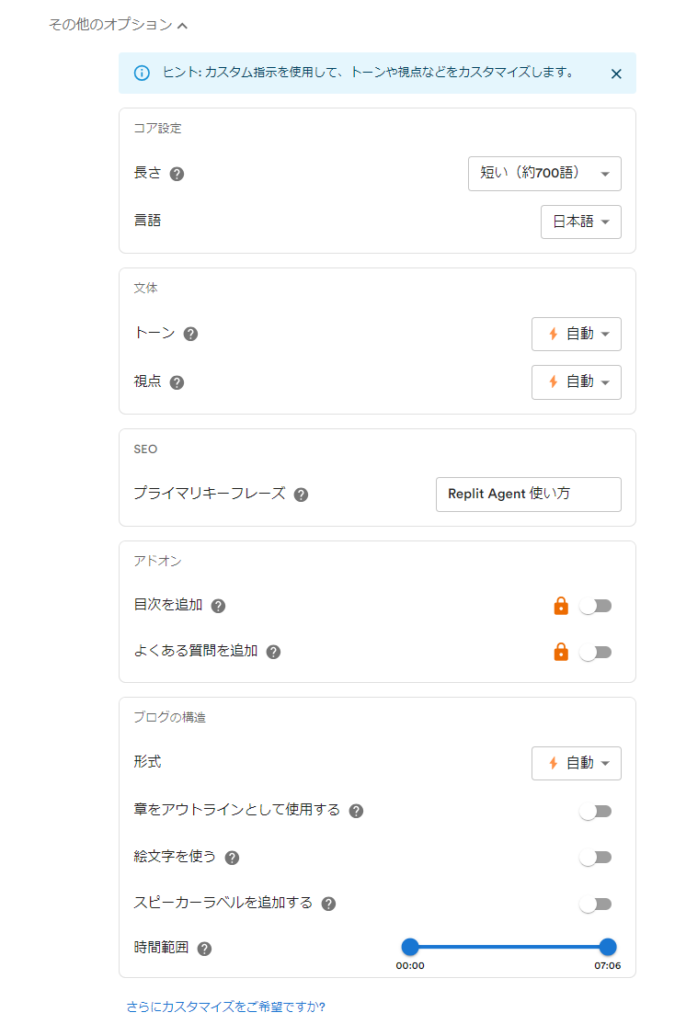Toggle the 目次を追加 switch
Screen dimensions: 686x1024
(x=596, y=606)
